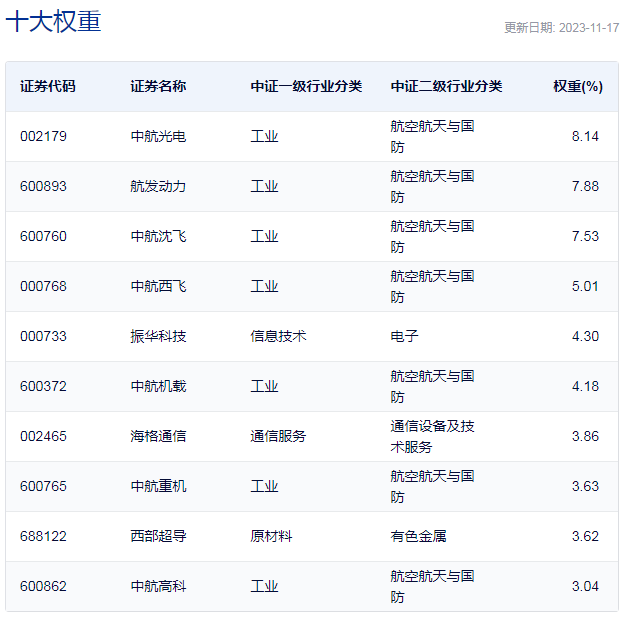Select security code 600893

(x=43, y=186)
